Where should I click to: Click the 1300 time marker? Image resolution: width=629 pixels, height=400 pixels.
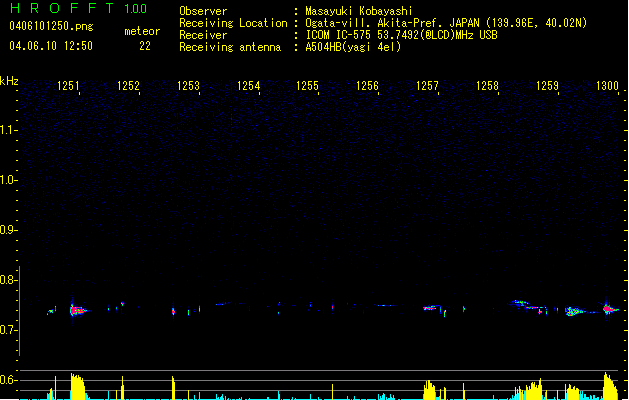click(x=607, y=86)
